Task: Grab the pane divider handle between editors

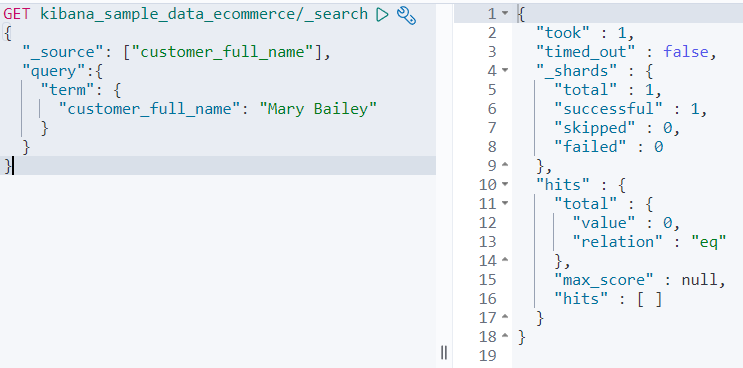Action: tap(444, 352)
